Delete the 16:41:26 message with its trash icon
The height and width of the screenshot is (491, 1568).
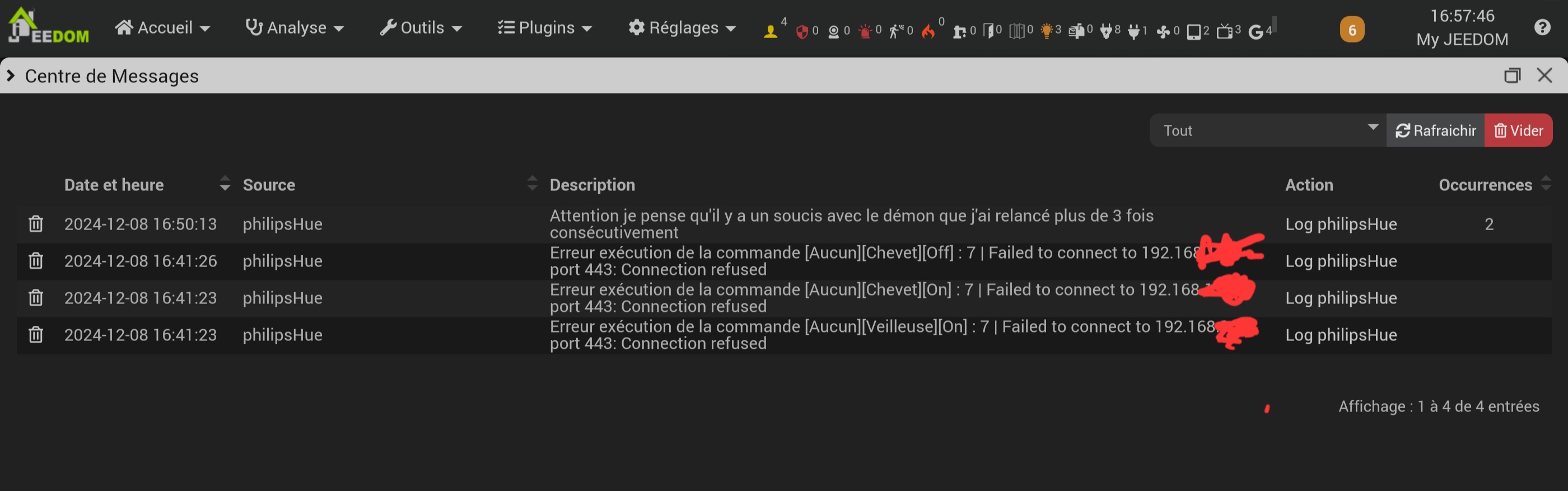click(36, 261)
